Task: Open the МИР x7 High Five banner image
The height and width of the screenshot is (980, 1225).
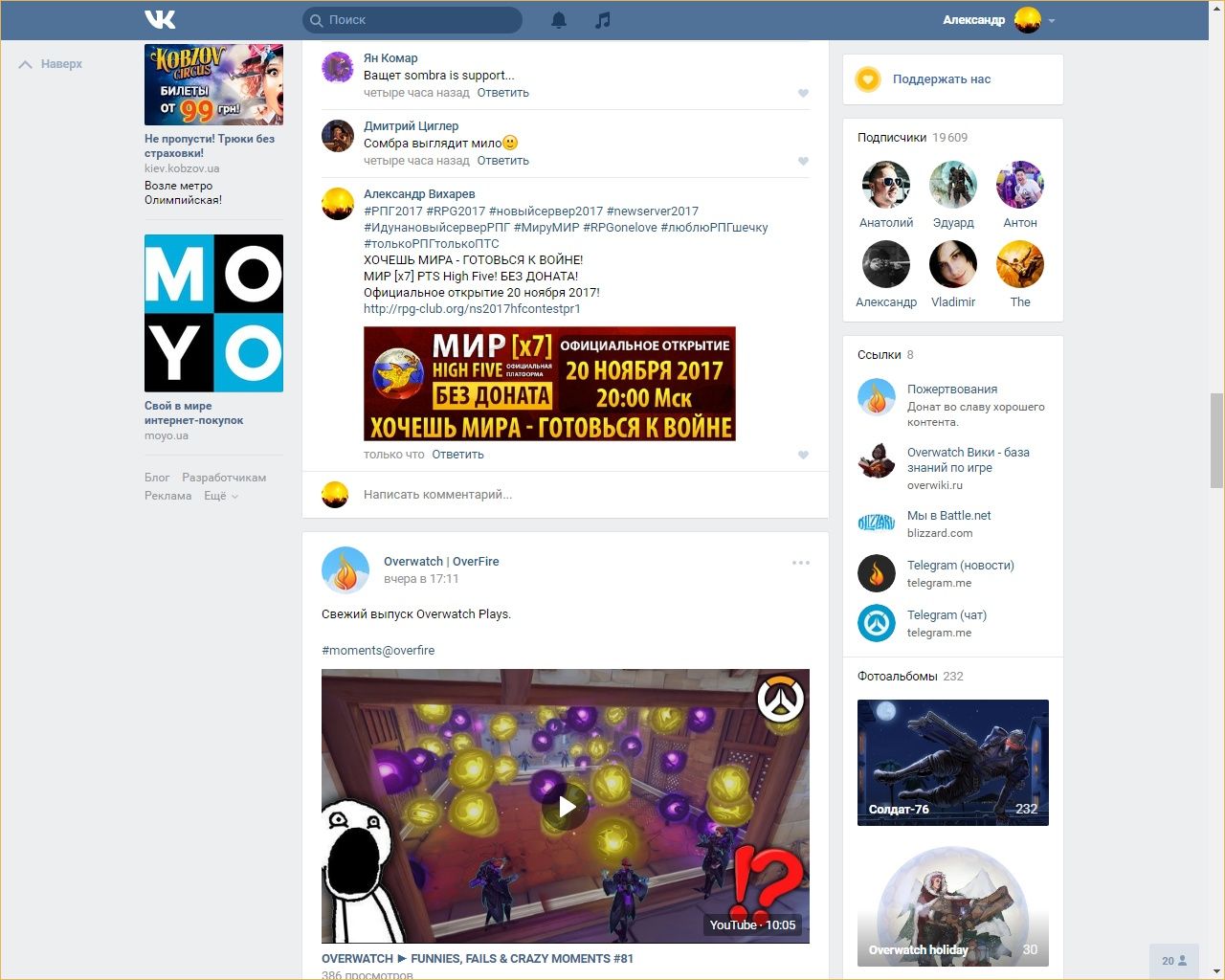Action: [x=549, y=384]
